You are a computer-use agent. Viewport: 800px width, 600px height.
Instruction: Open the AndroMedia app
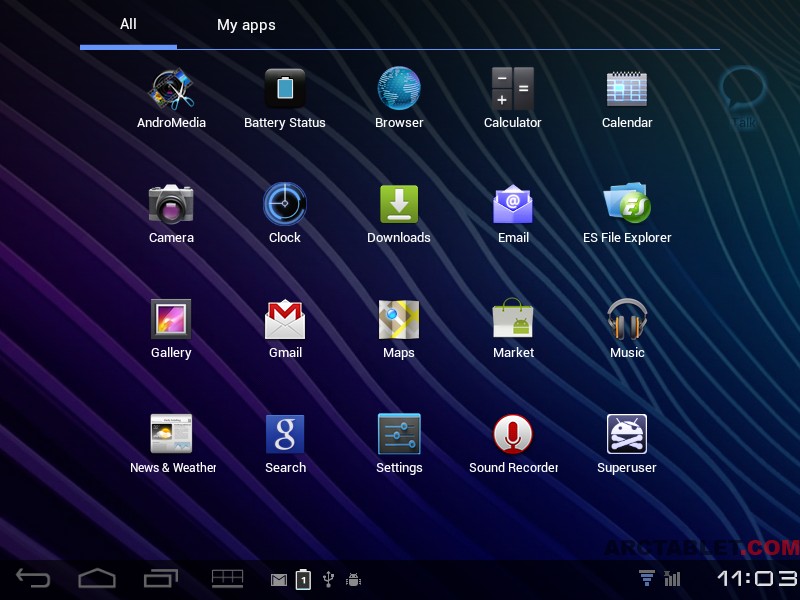(171, 91)
